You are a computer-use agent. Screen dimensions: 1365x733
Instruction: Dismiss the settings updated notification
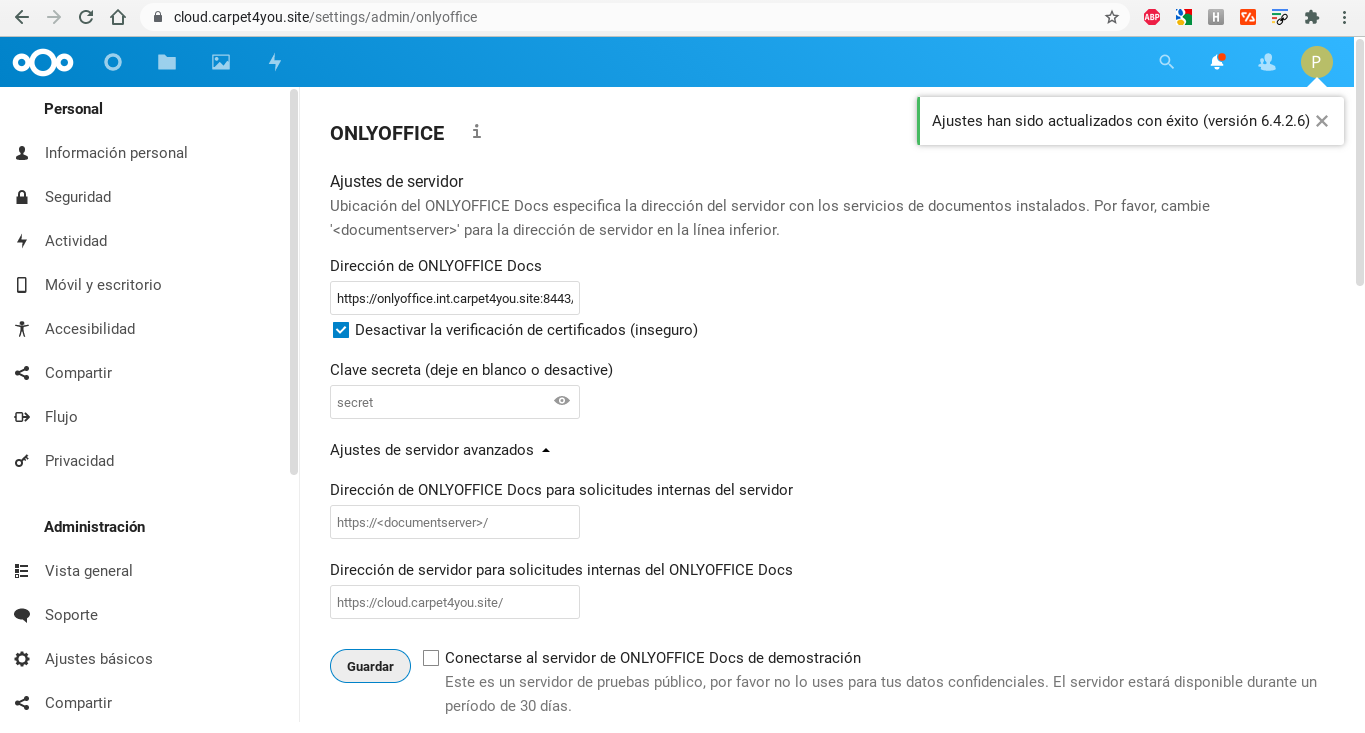click(x=1322, y=121)
